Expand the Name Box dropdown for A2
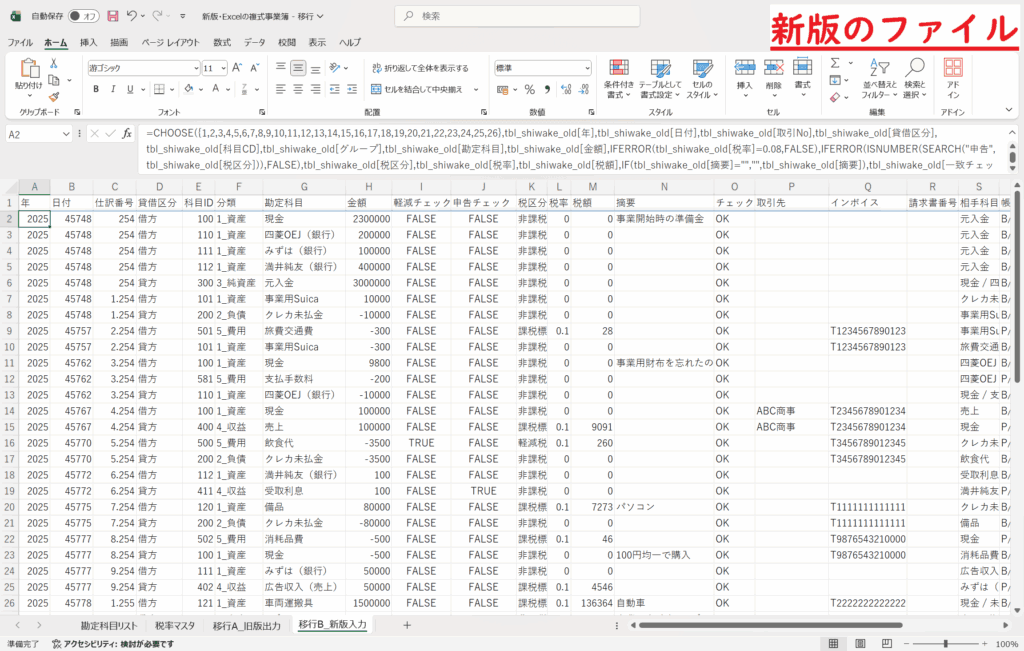 (x=69, y=134)
